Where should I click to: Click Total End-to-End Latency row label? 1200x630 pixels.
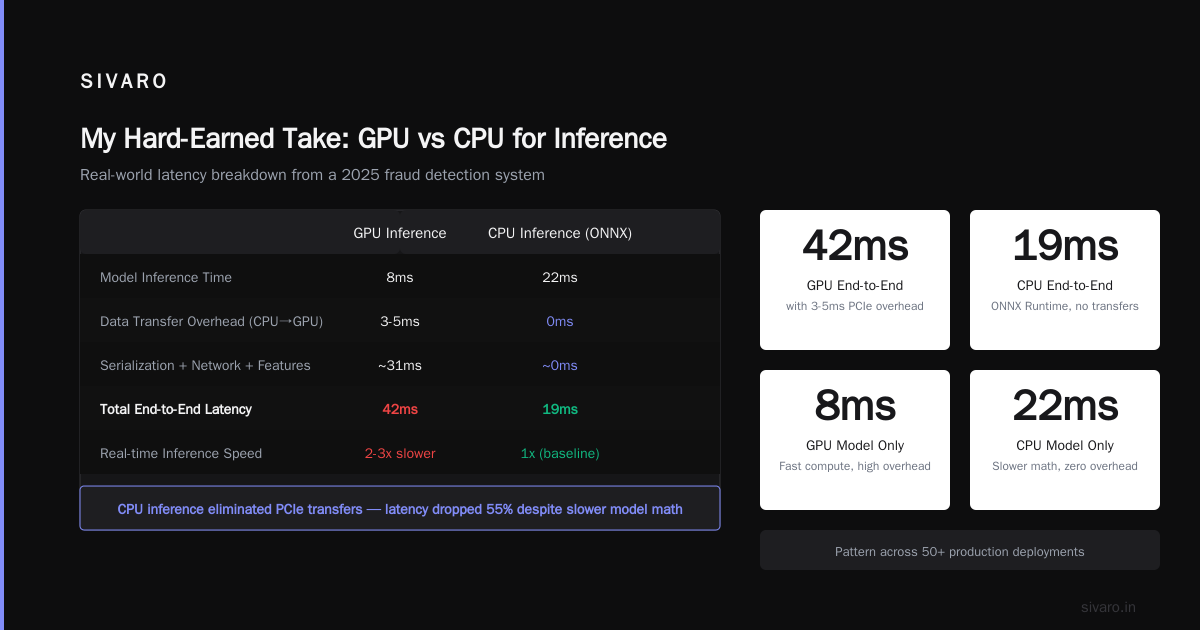point(176,409)
